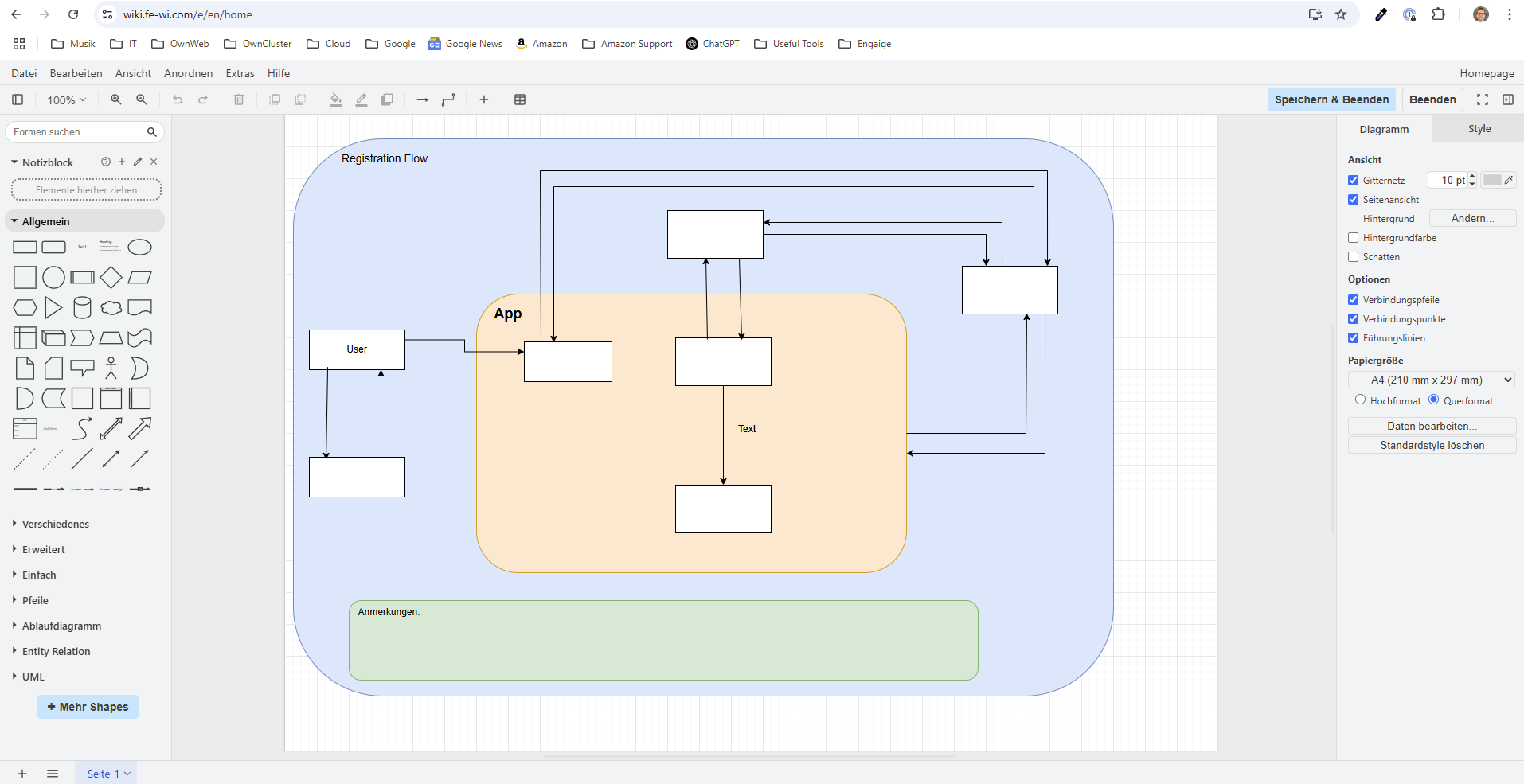Open the 100% zoom level dropdown
Image resolution: width=1524 pixels, height=784 pixels.
[65, 99]
